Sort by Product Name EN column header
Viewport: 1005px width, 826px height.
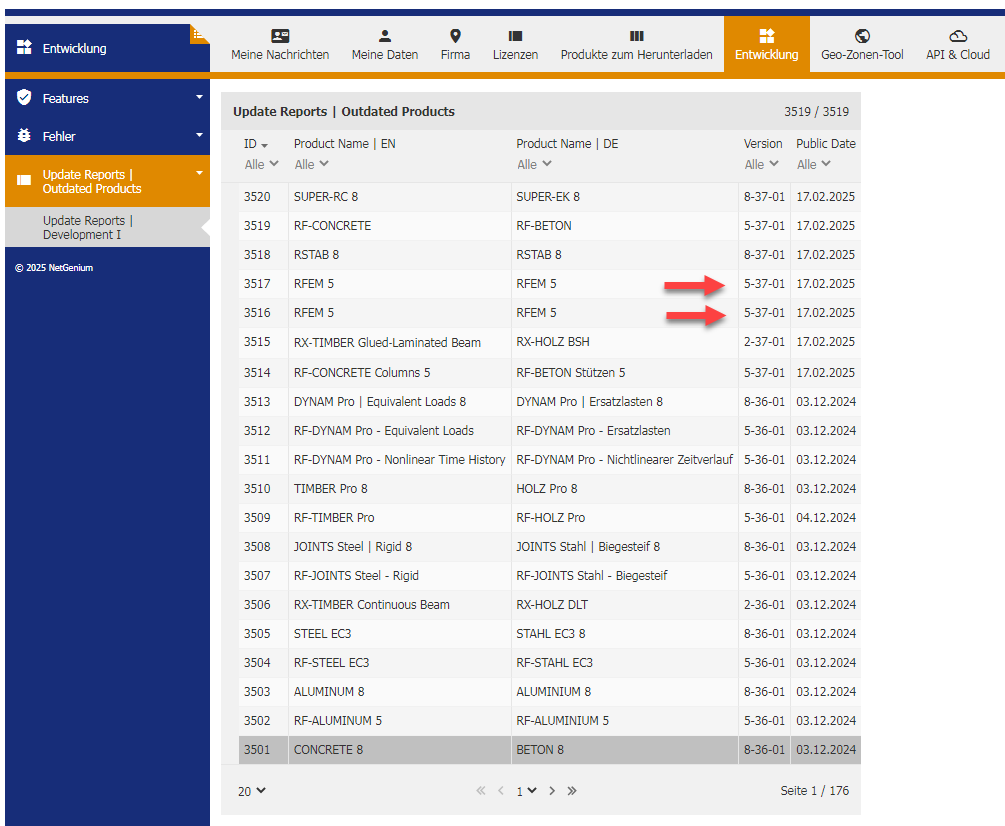(x=344, y=144)
